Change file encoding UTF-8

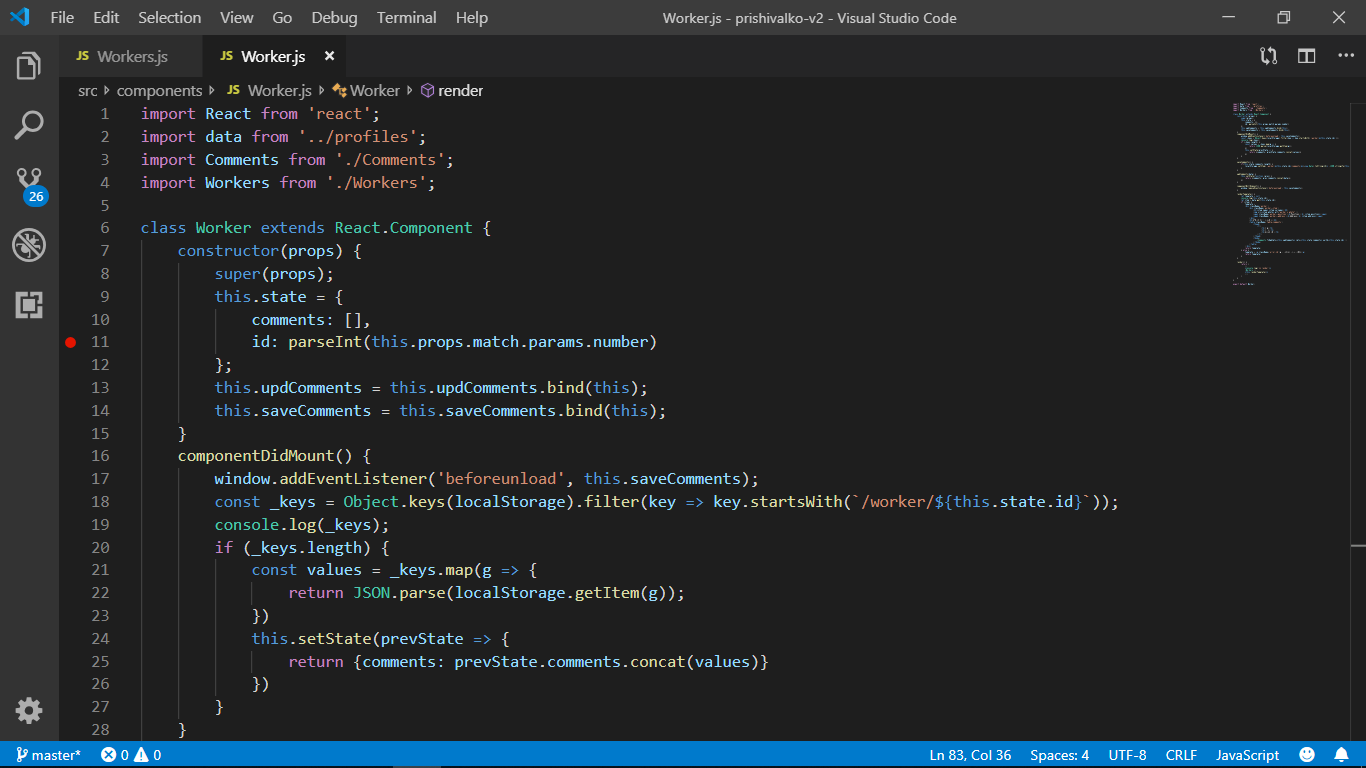coord(1128,755)
